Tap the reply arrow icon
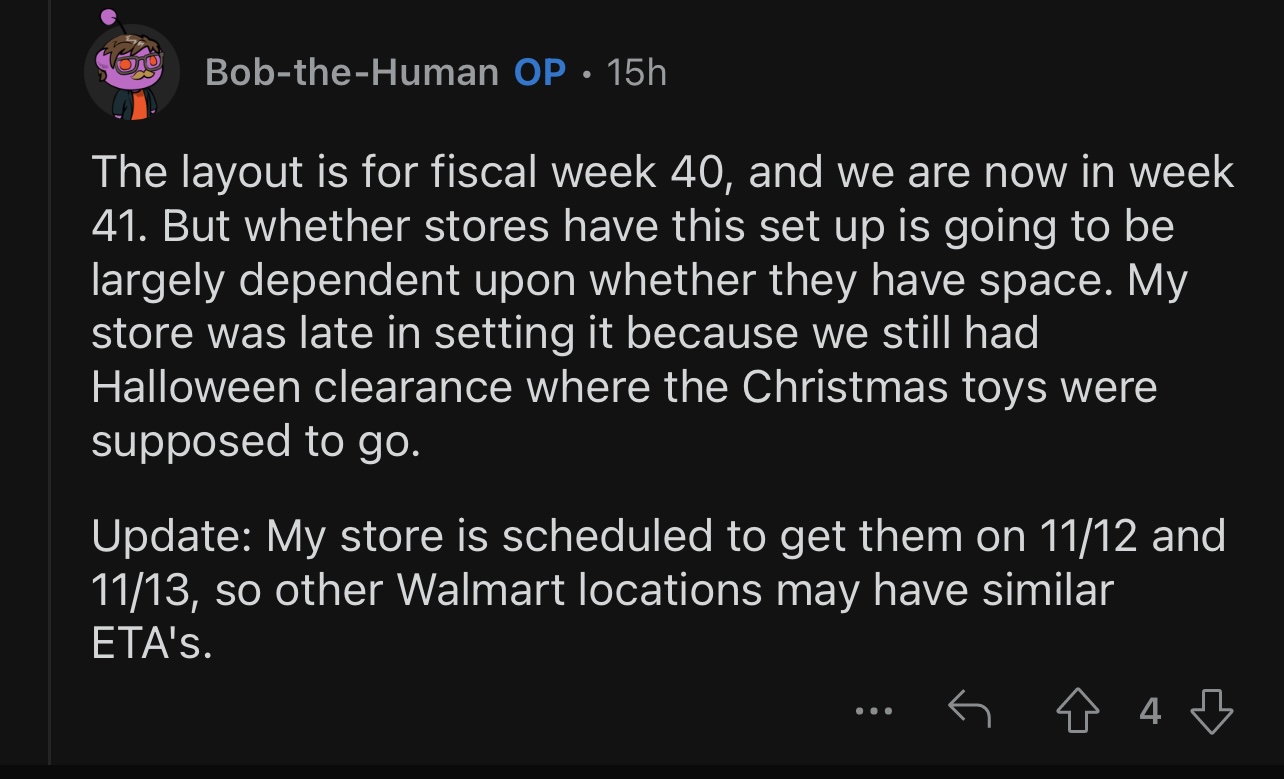 point(968,711)
